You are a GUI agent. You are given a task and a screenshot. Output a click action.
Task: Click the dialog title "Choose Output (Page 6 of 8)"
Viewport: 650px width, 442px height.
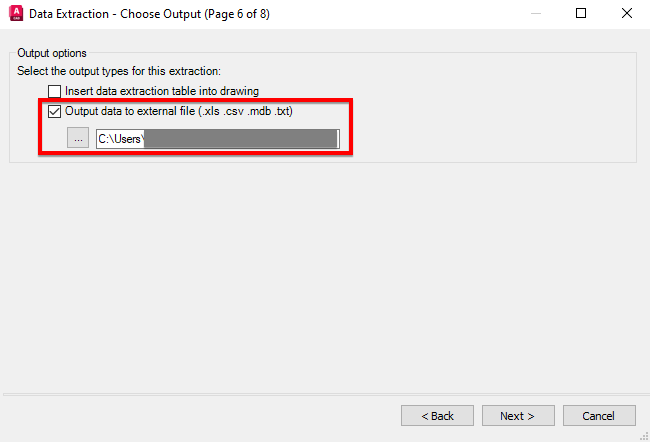click(195, 14)
